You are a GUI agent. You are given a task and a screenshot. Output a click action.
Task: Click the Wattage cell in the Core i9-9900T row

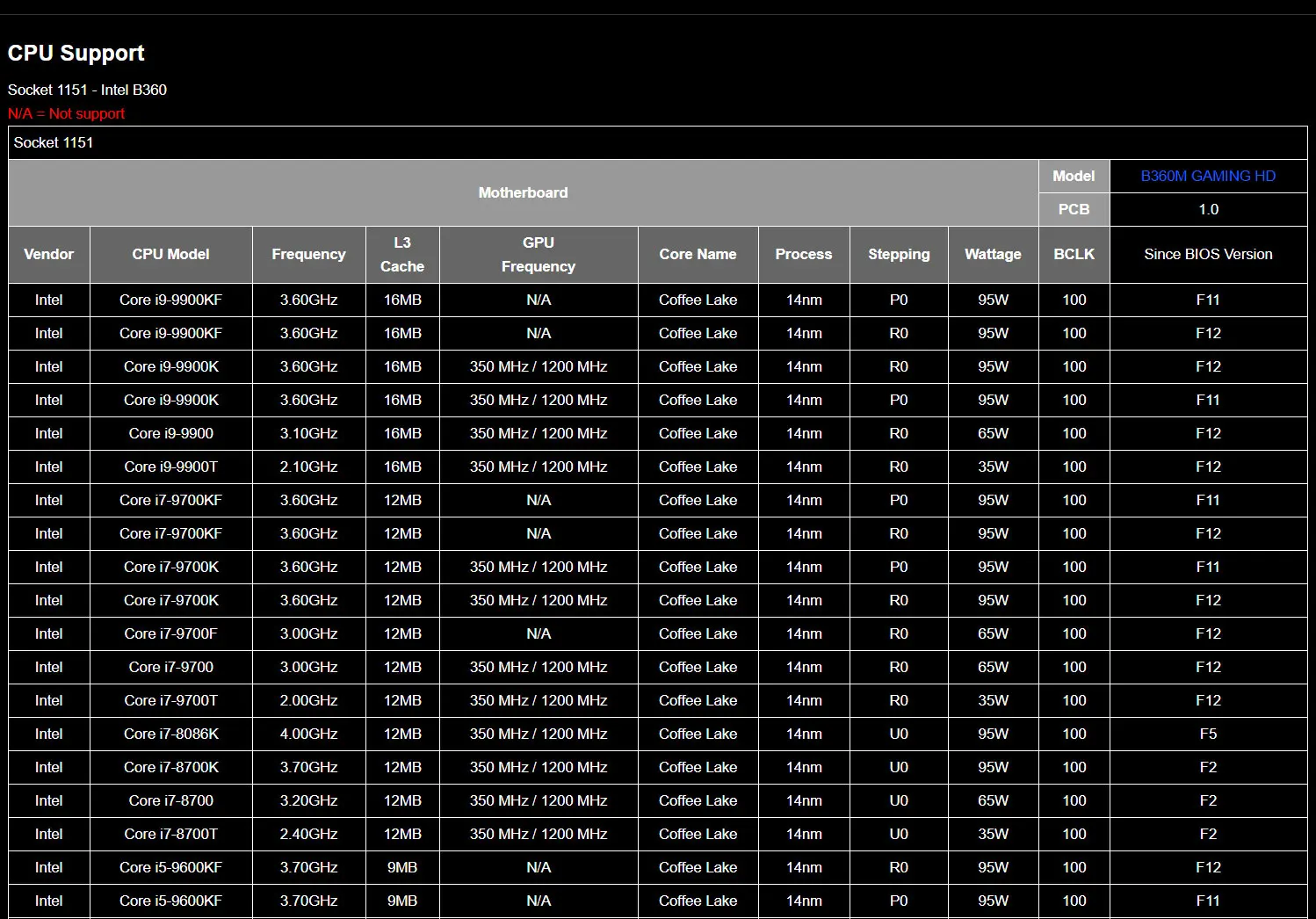tap(994, 467)
